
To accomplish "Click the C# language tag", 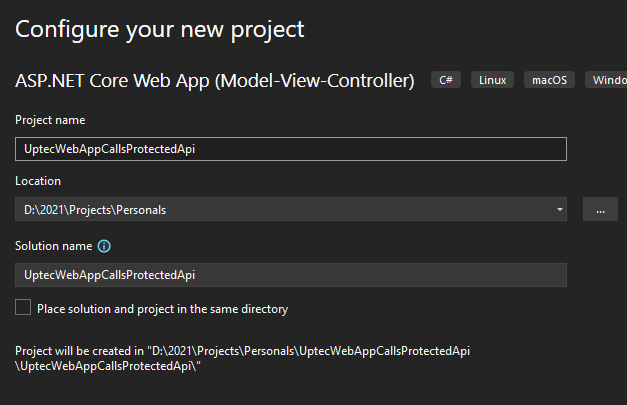I will [x=446, y=80].
